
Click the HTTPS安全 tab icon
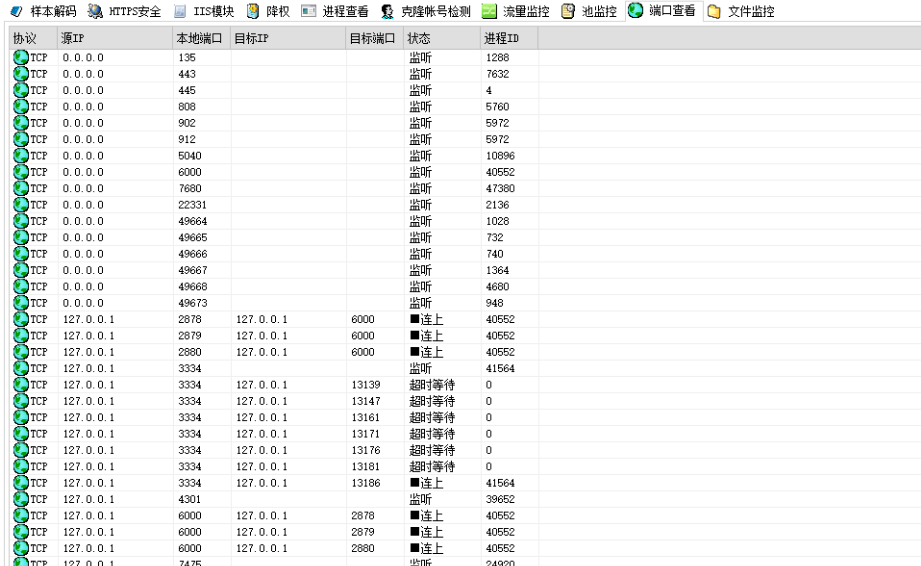tap(95, 11)
